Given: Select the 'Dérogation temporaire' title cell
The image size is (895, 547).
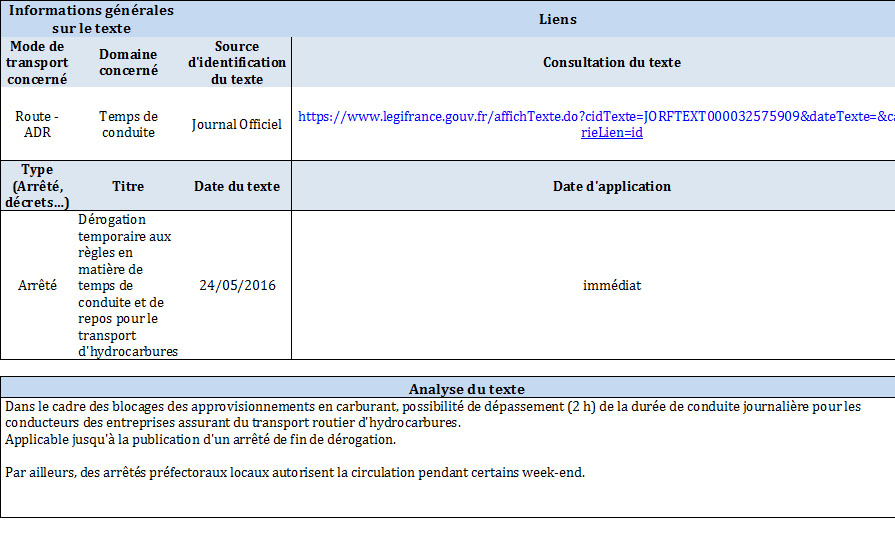Looking at the screenshot, I should point(127,285).
